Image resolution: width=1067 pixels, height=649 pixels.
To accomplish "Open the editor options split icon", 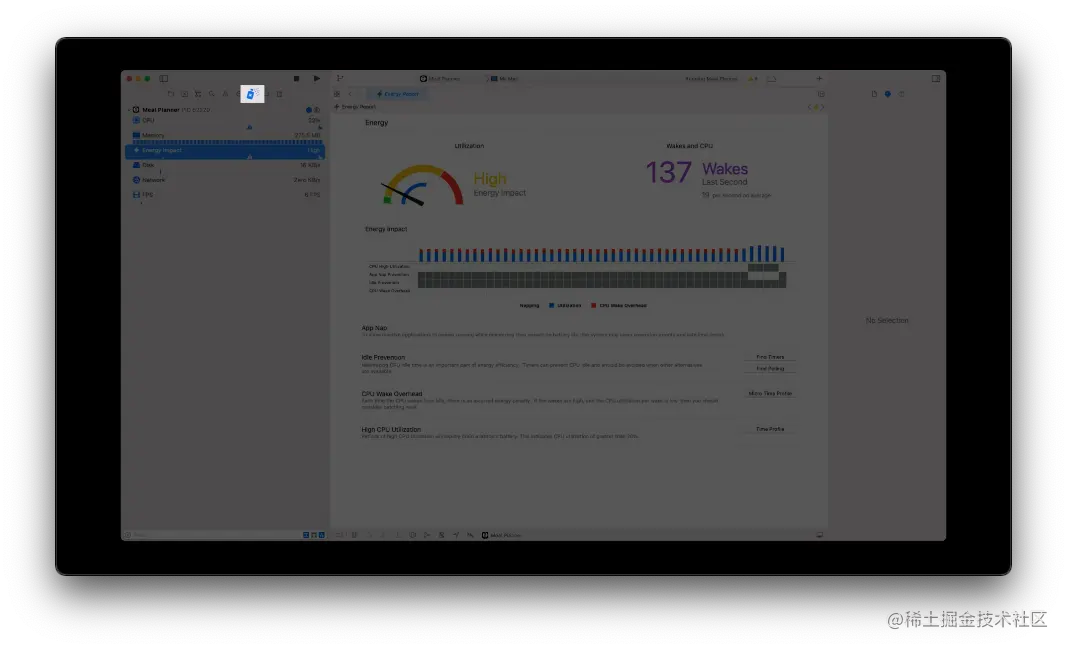I will [821, 94].
